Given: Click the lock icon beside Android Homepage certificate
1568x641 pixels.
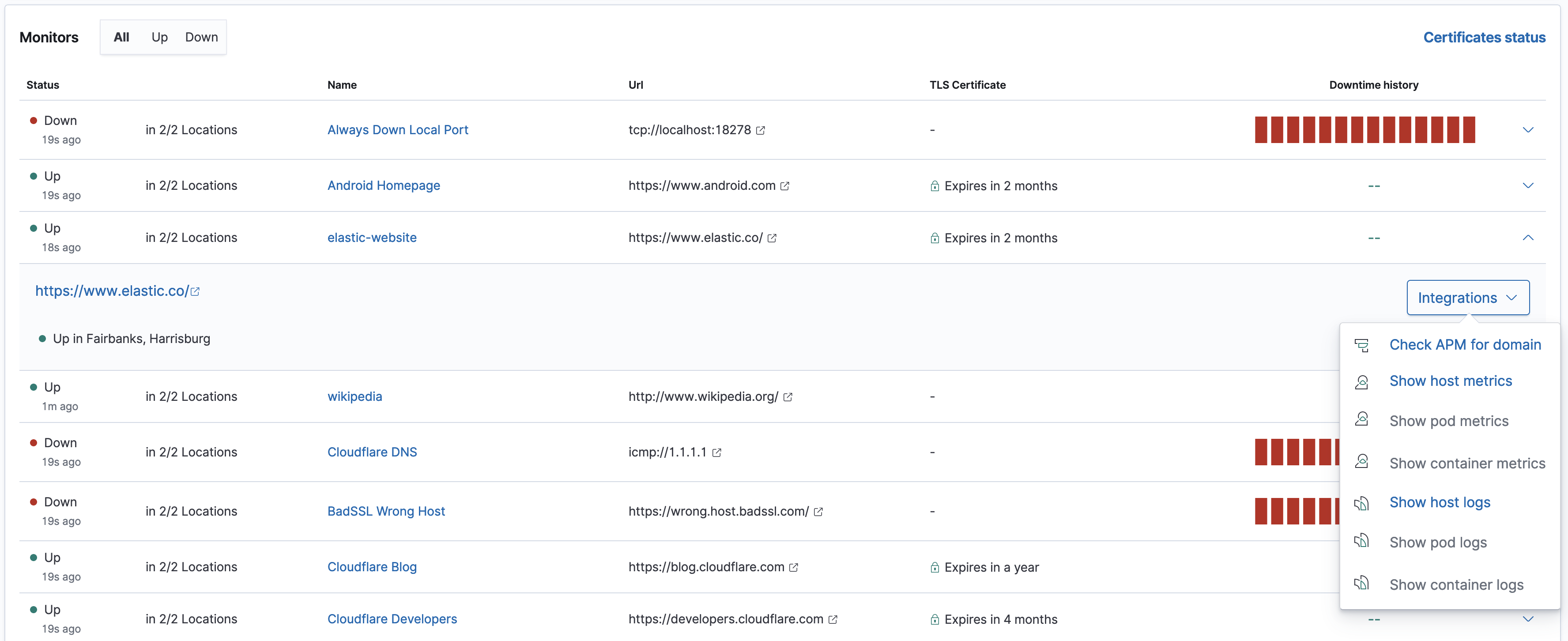Looking at the screenshot, I should [935, 186].
